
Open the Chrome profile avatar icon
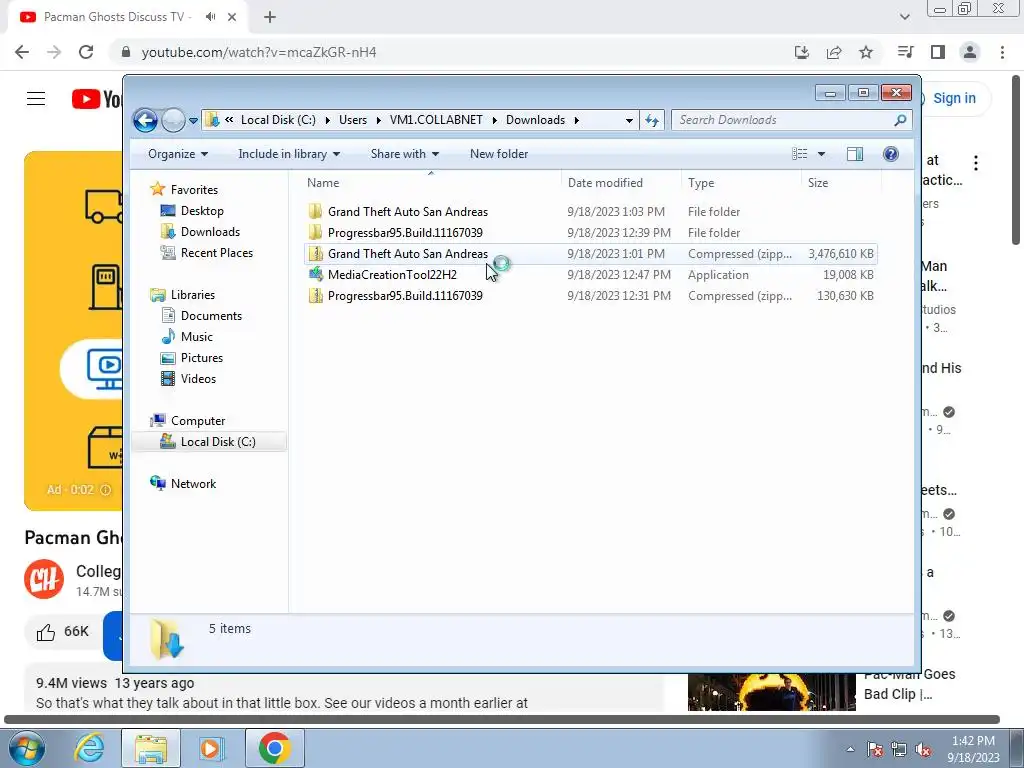(x=970, y=52)
